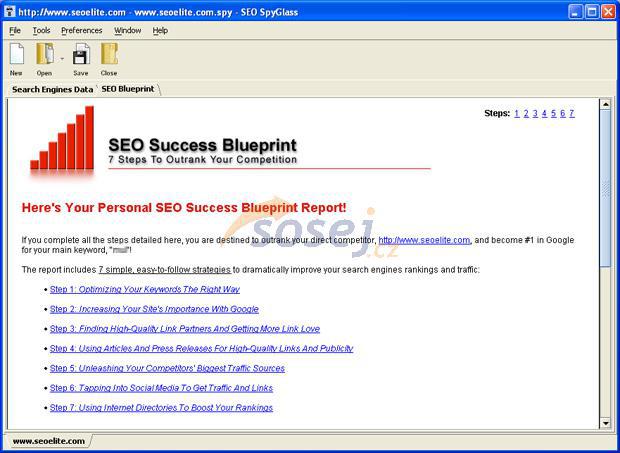
Task: Click the New project icon
Action: pos(17,54)
